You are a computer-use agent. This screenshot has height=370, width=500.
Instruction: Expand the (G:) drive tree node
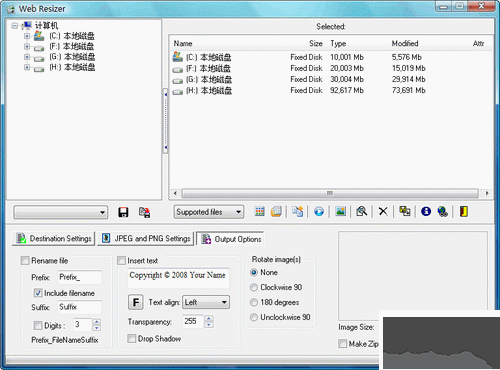click(27, 57)
